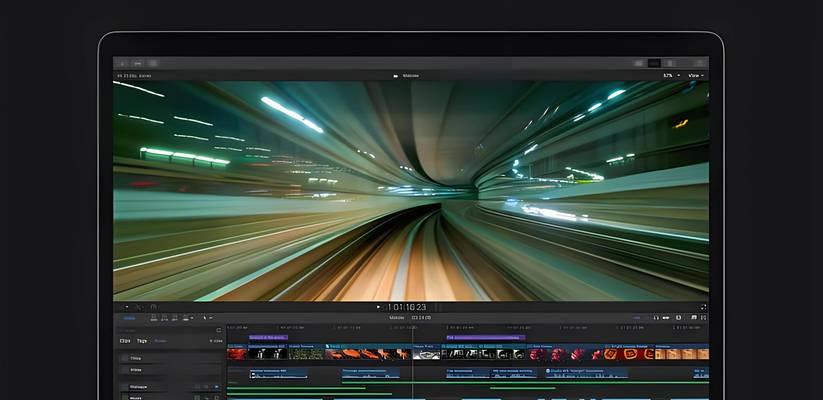The image size is (823, 400).
Task: Click the Index button above the timeline
Action: [x=129, y=318]
